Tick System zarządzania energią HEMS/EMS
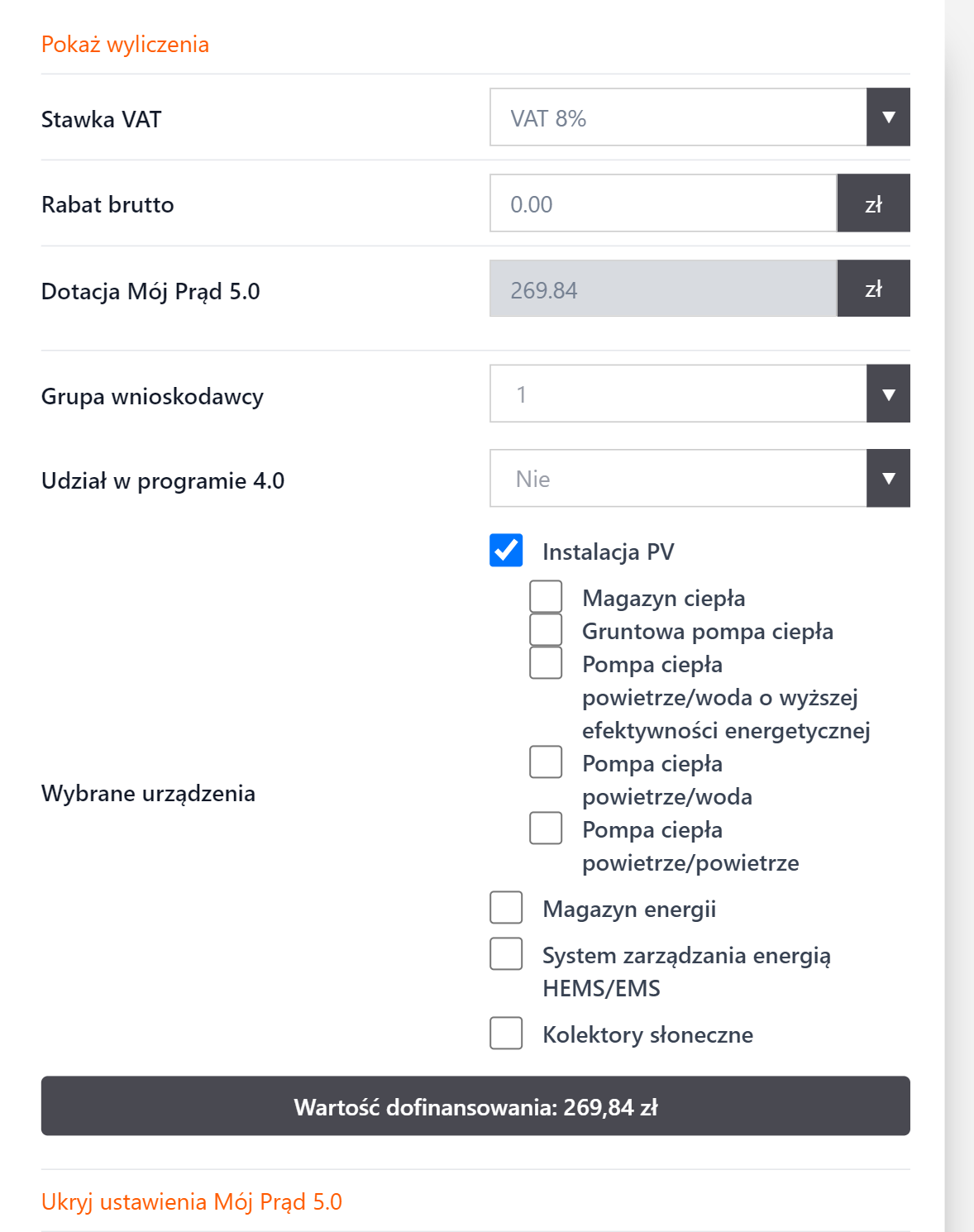This screenshot has width=974, height=1232. [506, 953]
